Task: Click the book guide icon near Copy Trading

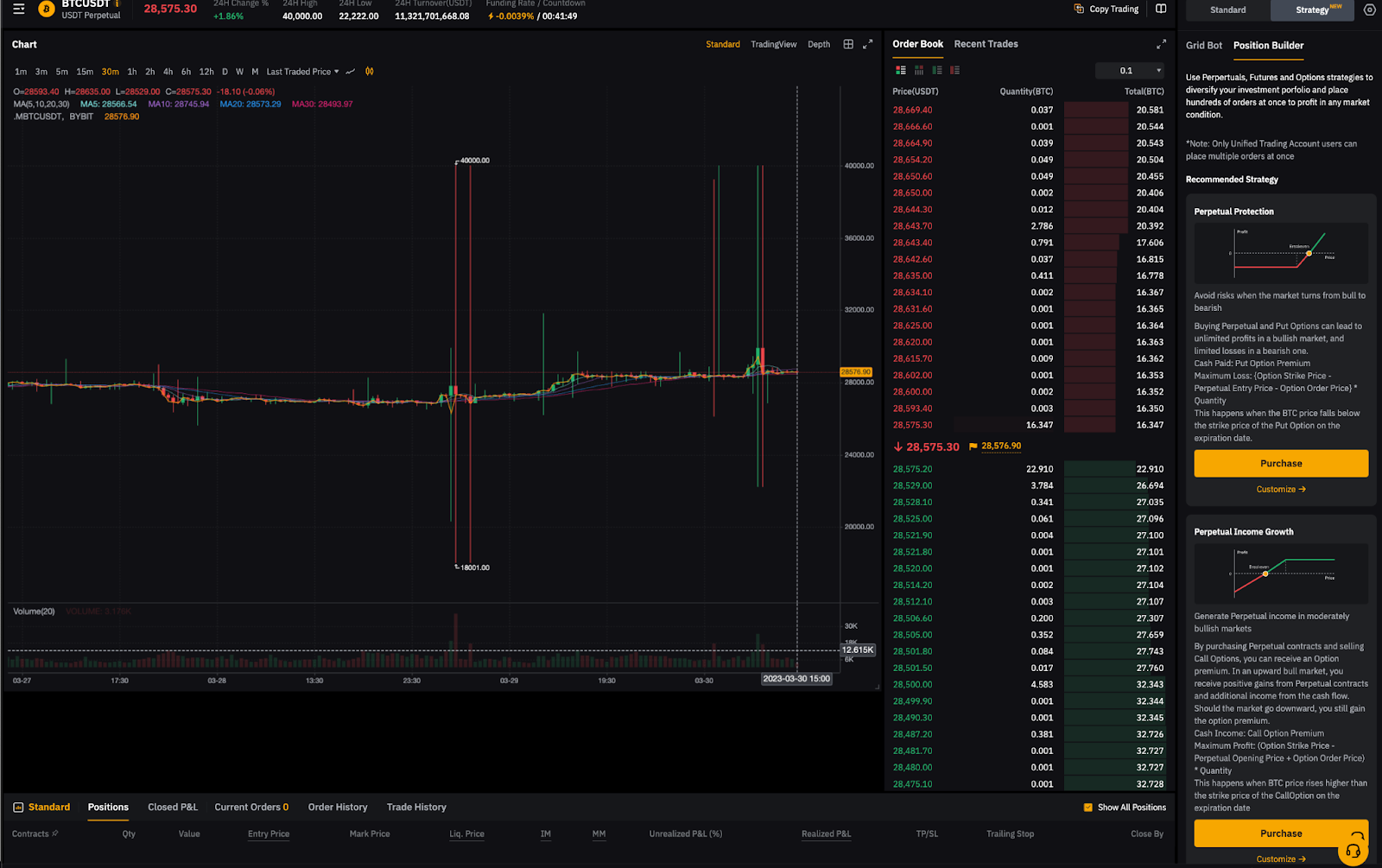Action: coord(1161,9)
